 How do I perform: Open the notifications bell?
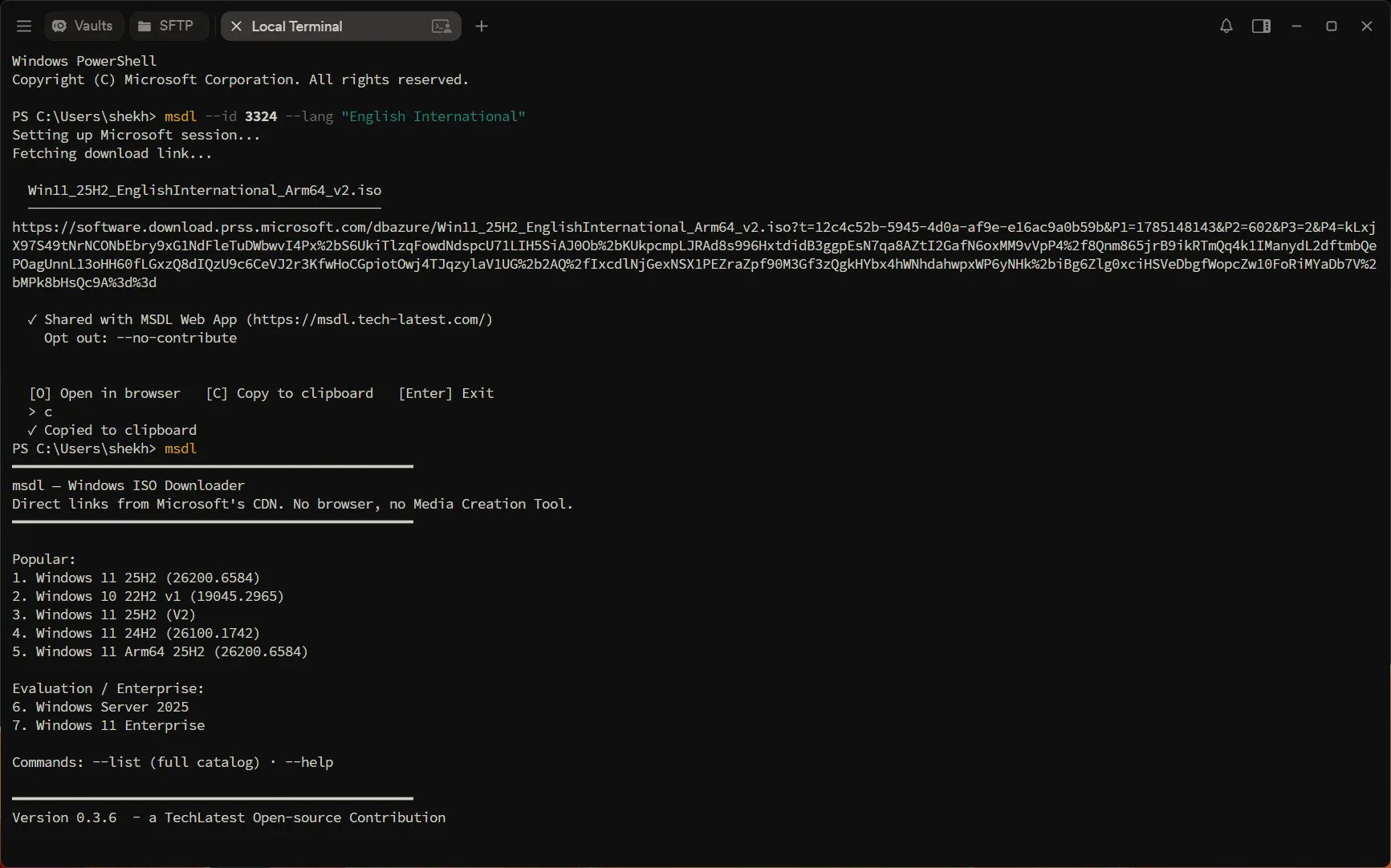coord(1226,26)
